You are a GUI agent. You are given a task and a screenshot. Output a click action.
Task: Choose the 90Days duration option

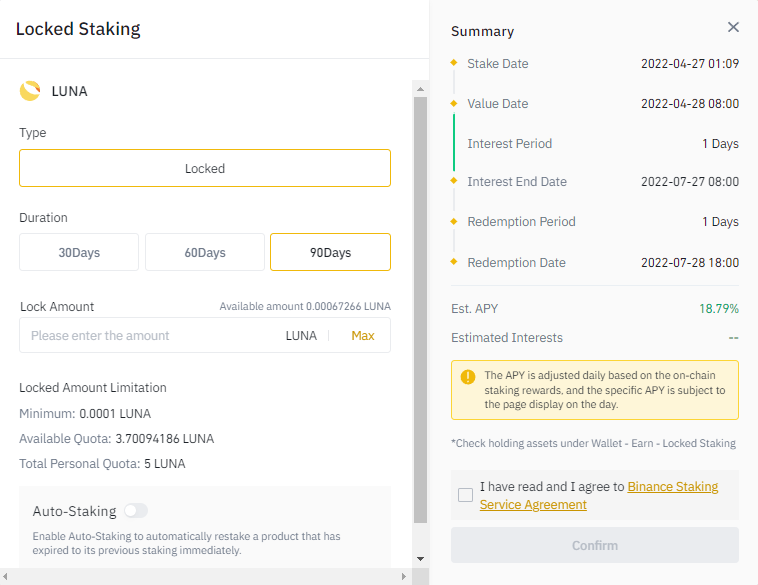click(330, 253)
